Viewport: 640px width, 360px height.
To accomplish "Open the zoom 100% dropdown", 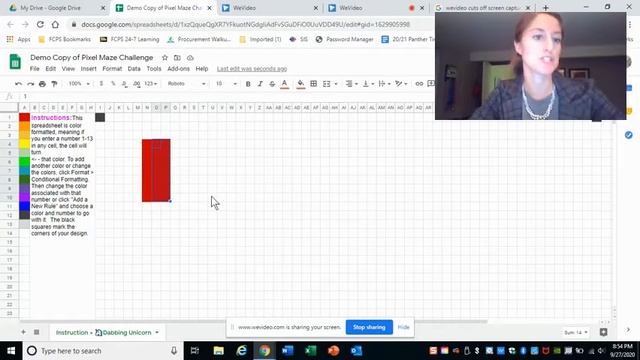I will [x=79, y=84].
